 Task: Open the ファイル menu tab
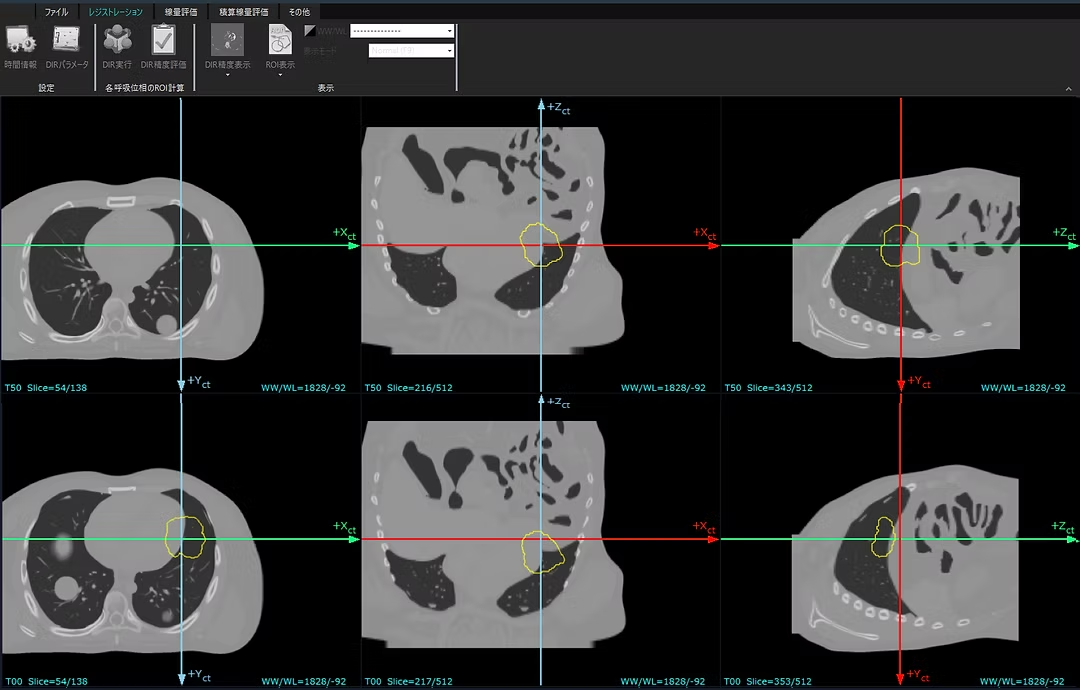click(x=56, y=12)
